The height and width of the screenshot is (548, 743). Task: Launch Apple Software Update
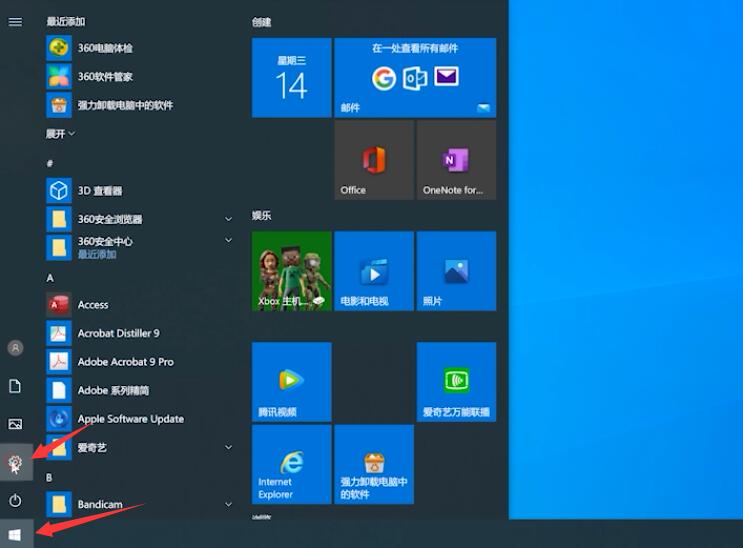coord(140,419)
